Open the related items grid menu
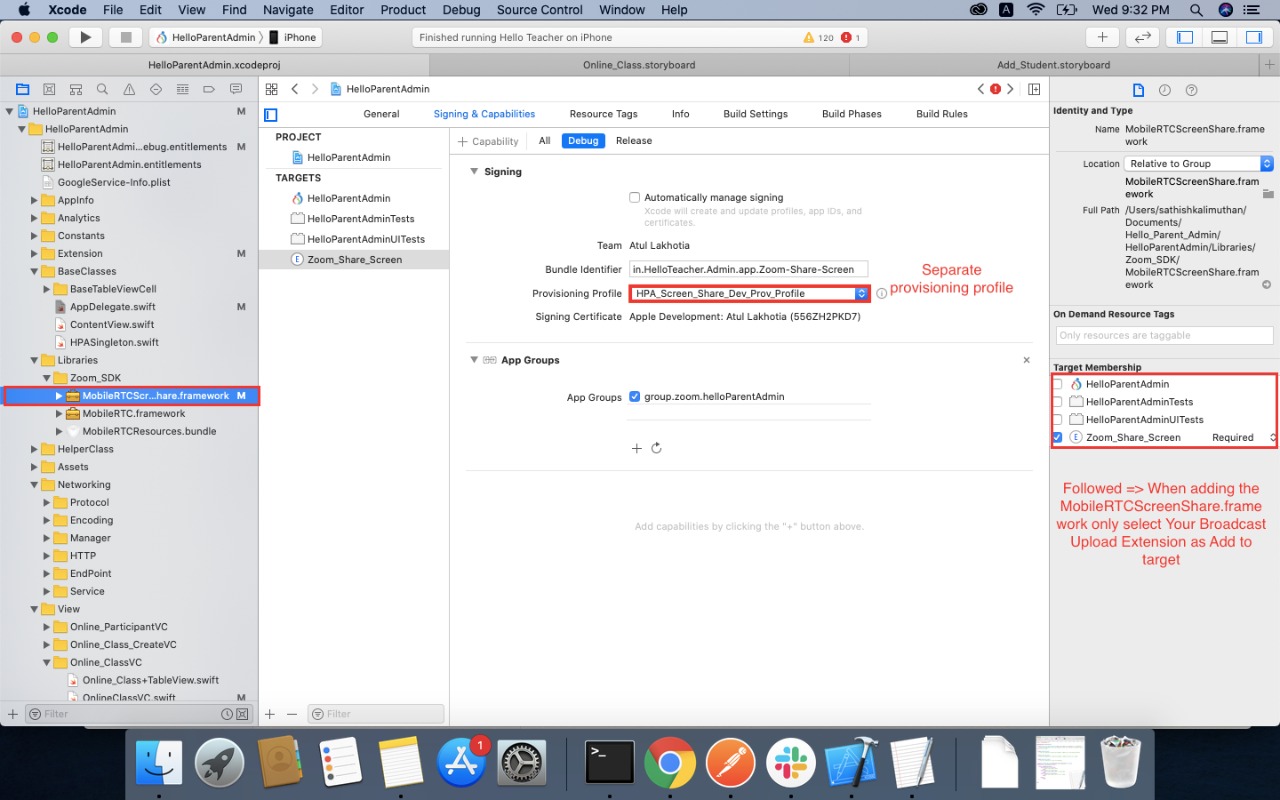1280x800 pixels. [271, 89]
